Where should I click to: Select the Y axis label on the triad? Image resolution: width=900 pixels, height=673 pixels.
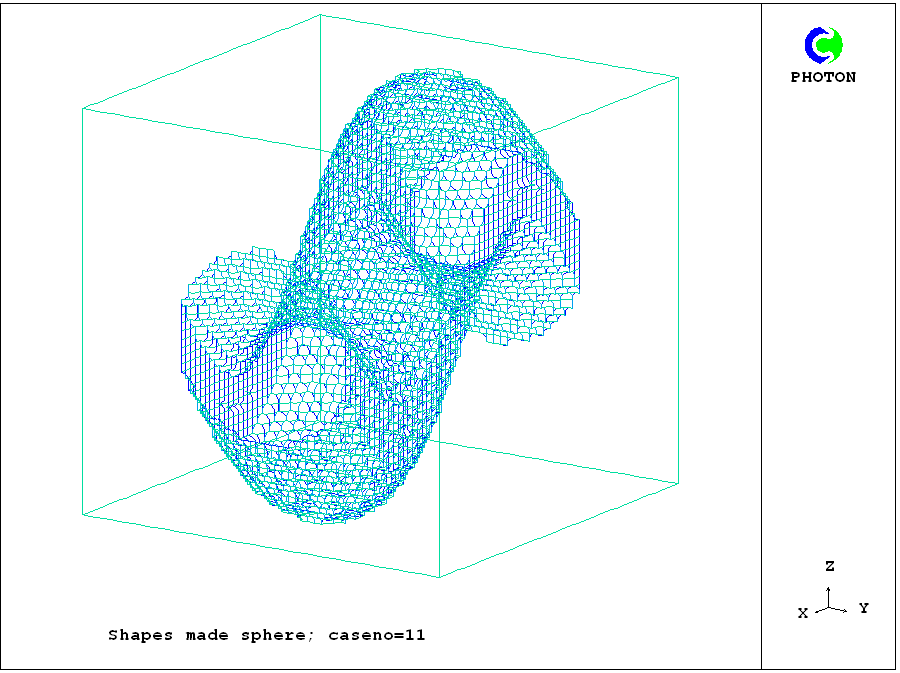[x=863, y=608]
